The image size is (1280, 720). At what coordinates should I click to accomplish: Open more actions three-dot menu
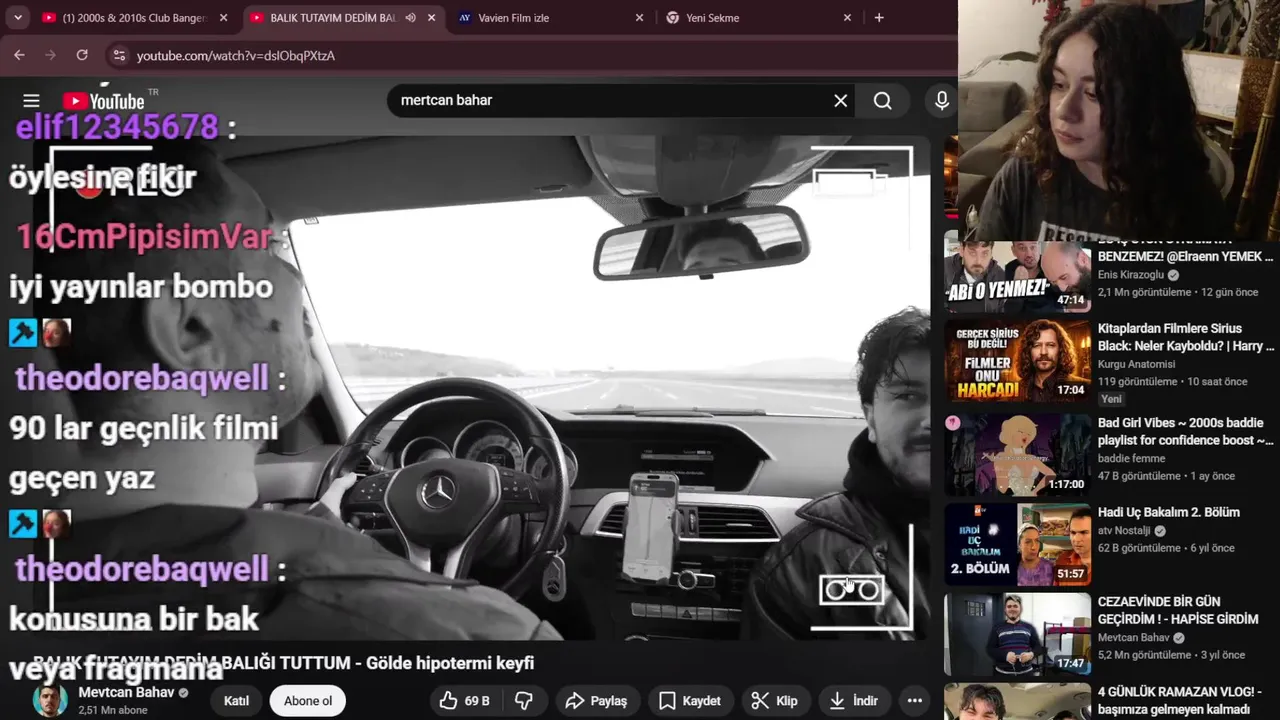tap(914, 701)
